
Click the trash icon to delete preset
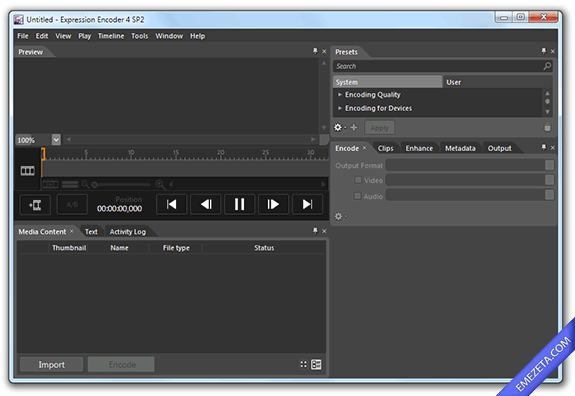click(547, 127)
